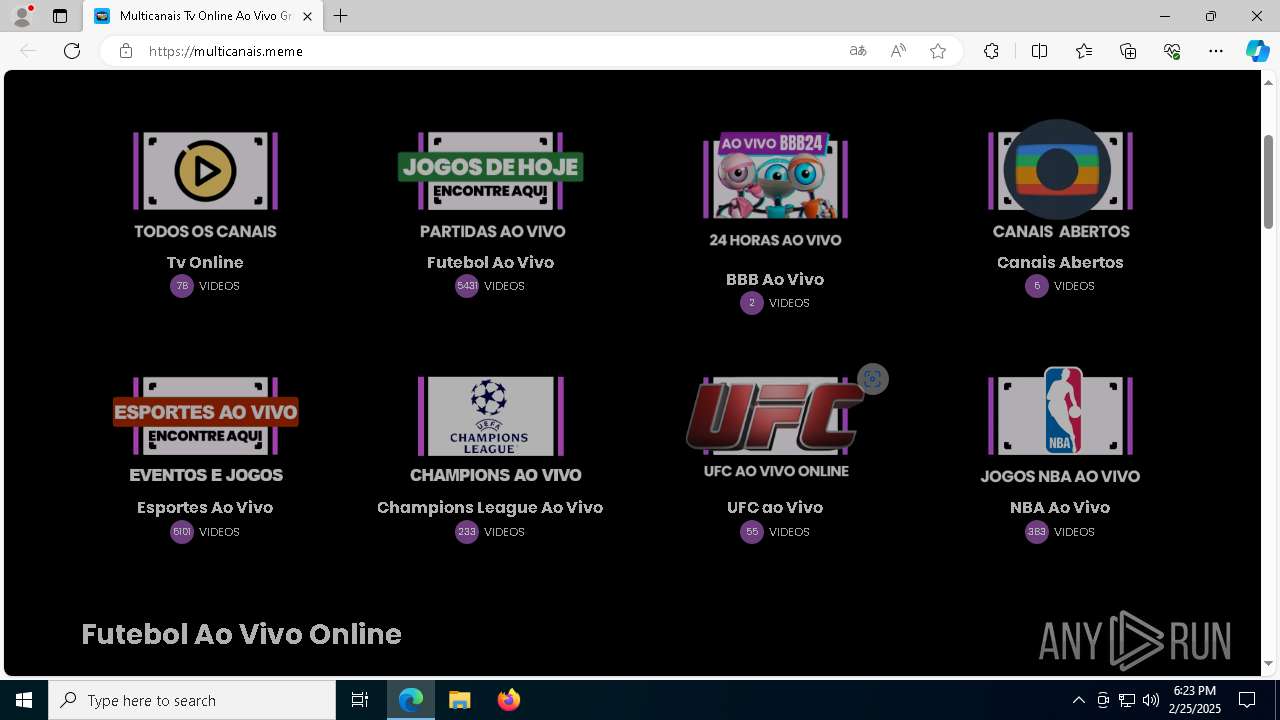Click the 233 videos count badge
Viewport: 1280px width, 720px height.
pyautogui.click(x=467, y=532)
